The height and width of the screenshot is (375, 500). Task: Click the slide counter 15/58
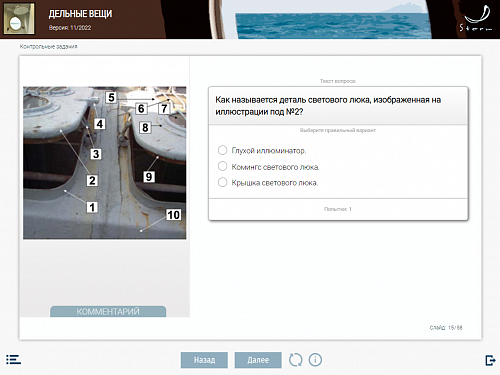446,328
